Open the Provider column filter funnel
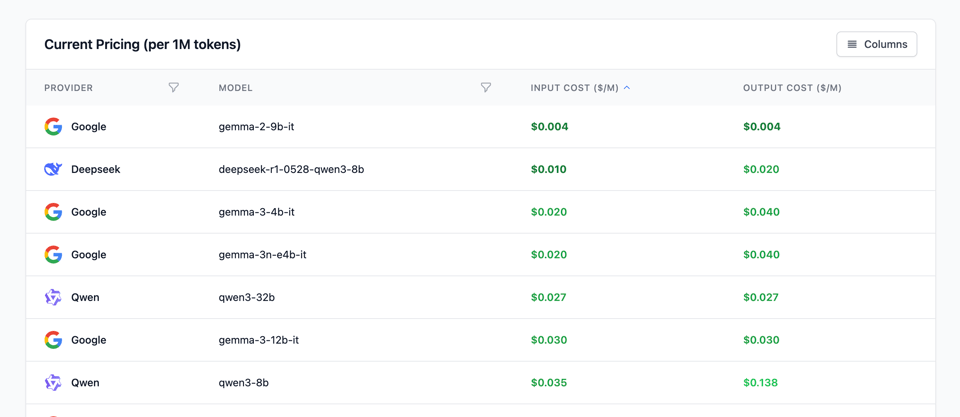960x417 pixels. [x=174, y=88]
